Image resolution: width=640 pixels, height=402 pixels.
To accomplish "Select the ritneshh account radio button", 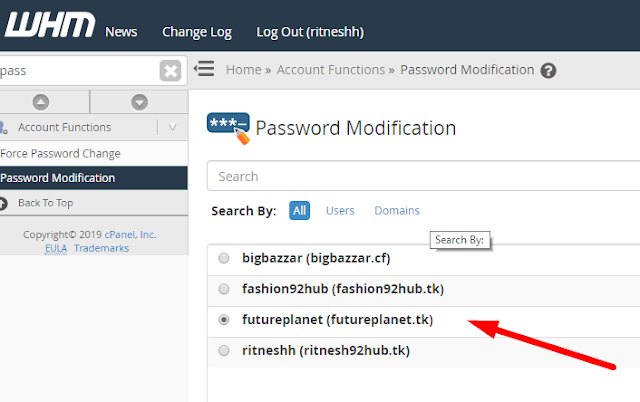I will tap(223, 351).
